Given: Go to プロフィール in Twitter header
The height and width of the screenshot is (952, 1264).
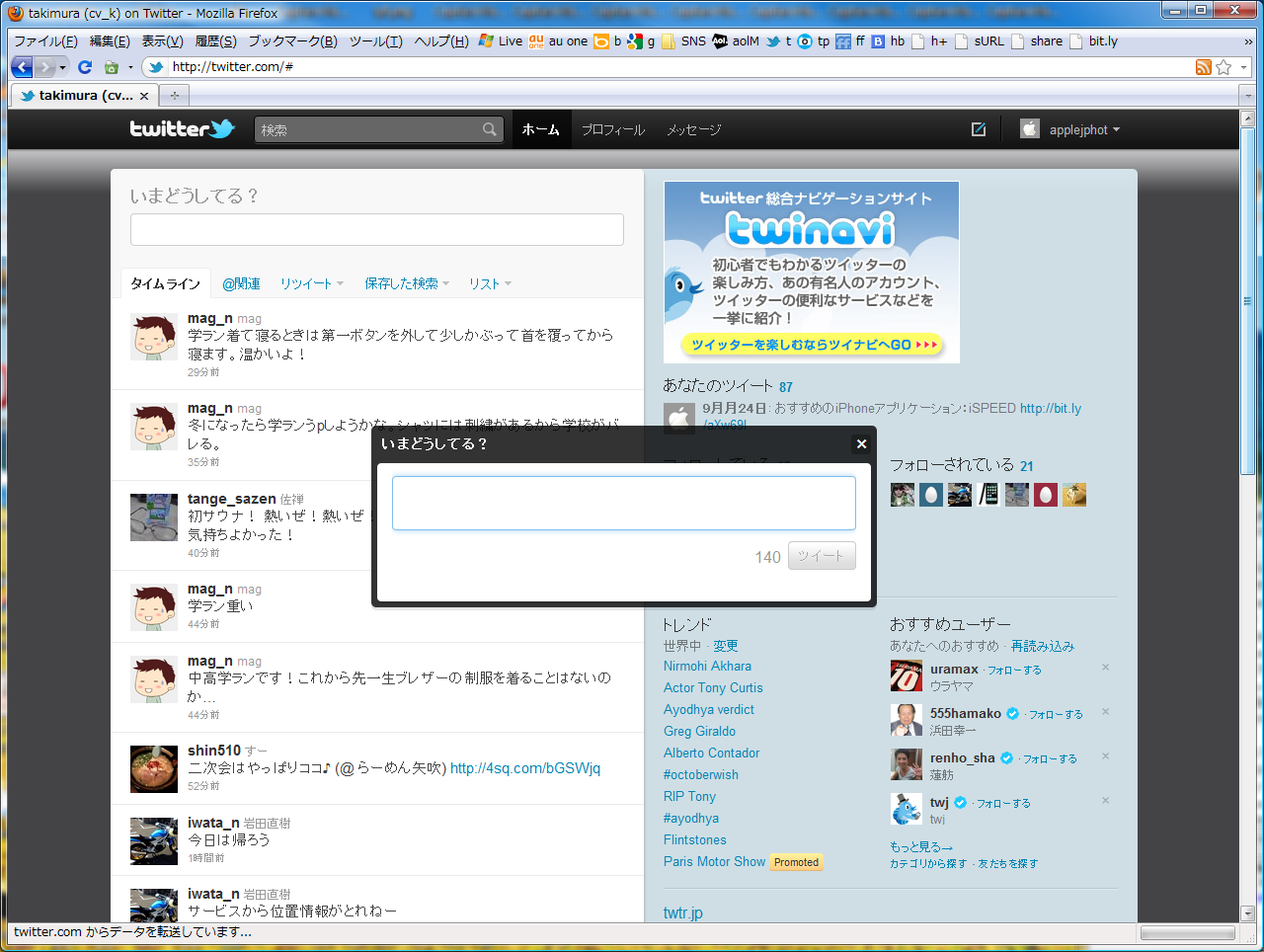Looking at the screenshot, I should [612, 129].
